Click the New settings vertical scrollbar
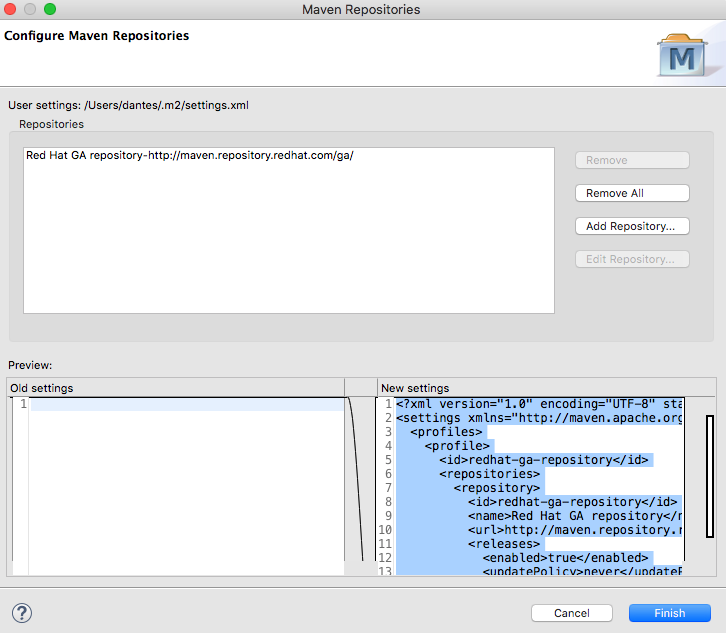This screenshot has height=633, width=726. coord(710,476)
